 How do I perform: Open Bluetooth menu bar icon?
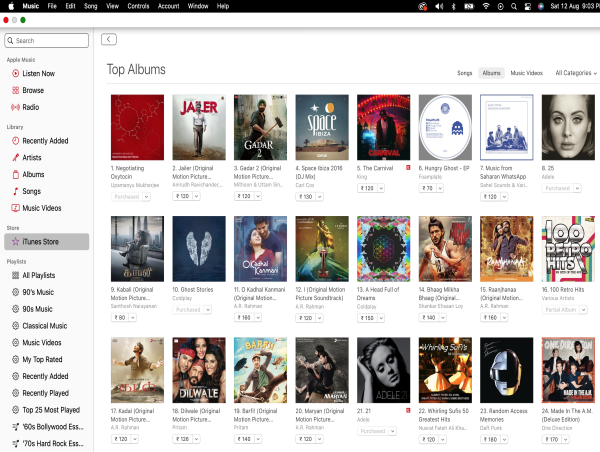pos(454,6)
